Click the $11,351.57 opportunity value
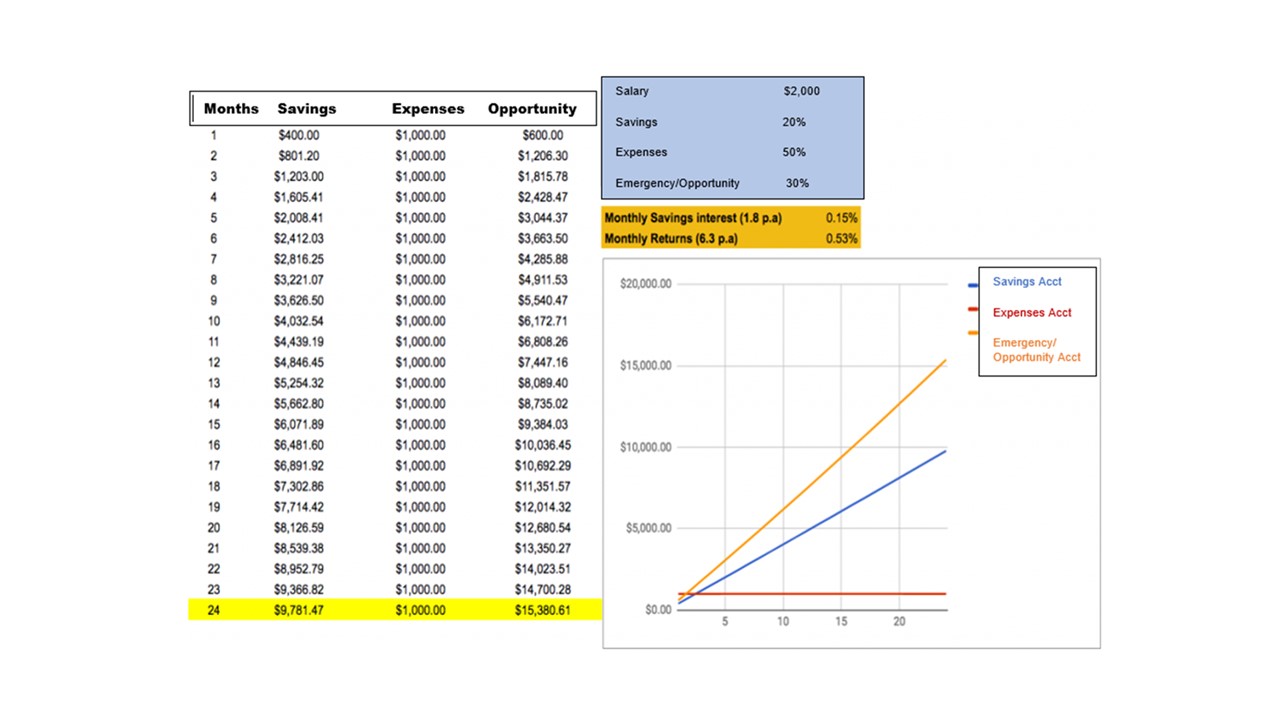The height and width of the screenshot is (720, 1280). 543,486
